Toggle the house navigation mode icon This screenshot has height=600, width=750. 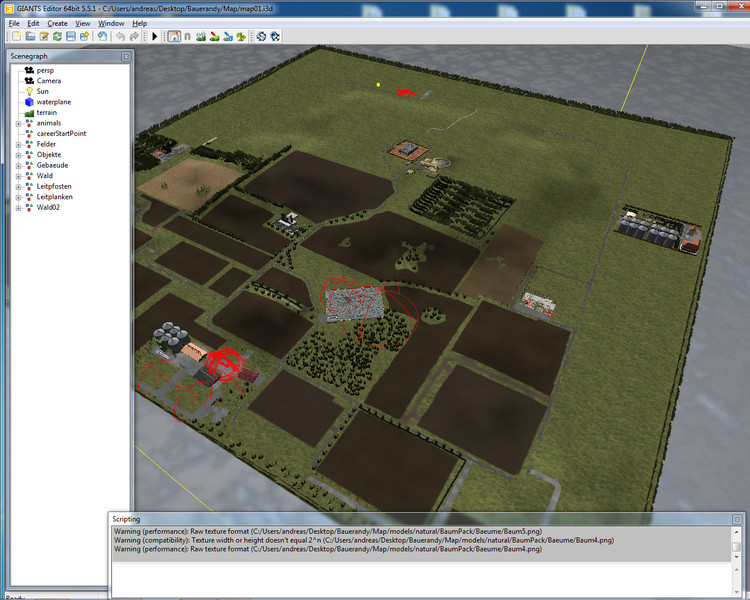[174, 36]
